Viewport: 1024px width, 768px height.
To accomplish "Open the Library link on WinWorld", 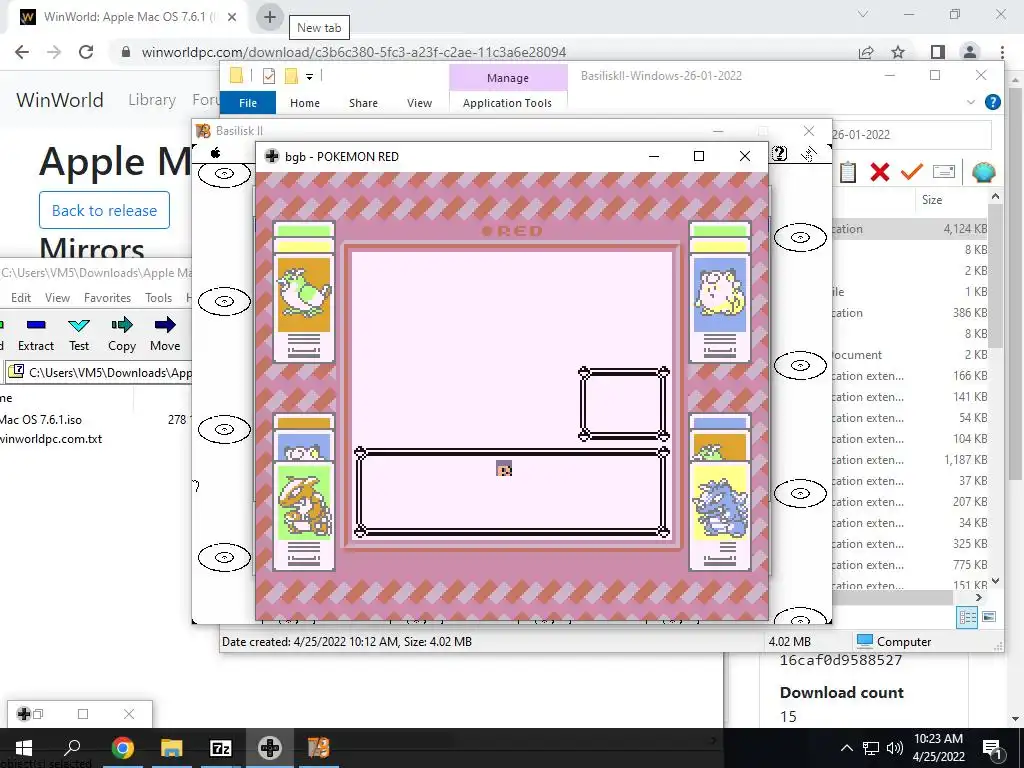I will tap(152, 100).
